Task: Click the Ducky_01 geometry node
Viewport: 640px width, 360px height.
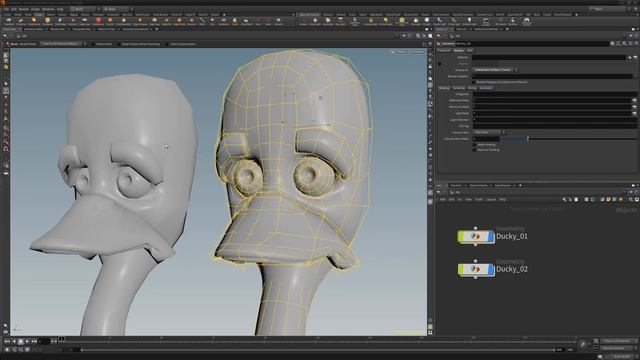Action: (476, 236)
